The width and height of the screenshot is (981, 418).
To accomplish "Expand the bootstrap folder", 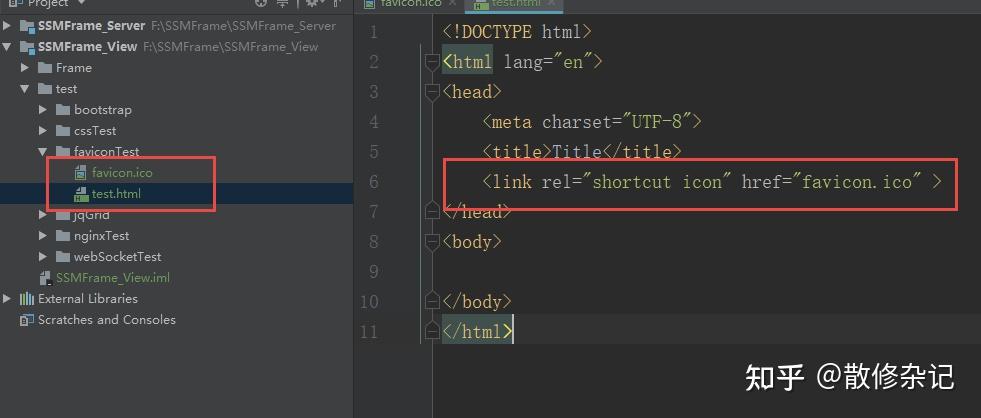I will 43,110.
